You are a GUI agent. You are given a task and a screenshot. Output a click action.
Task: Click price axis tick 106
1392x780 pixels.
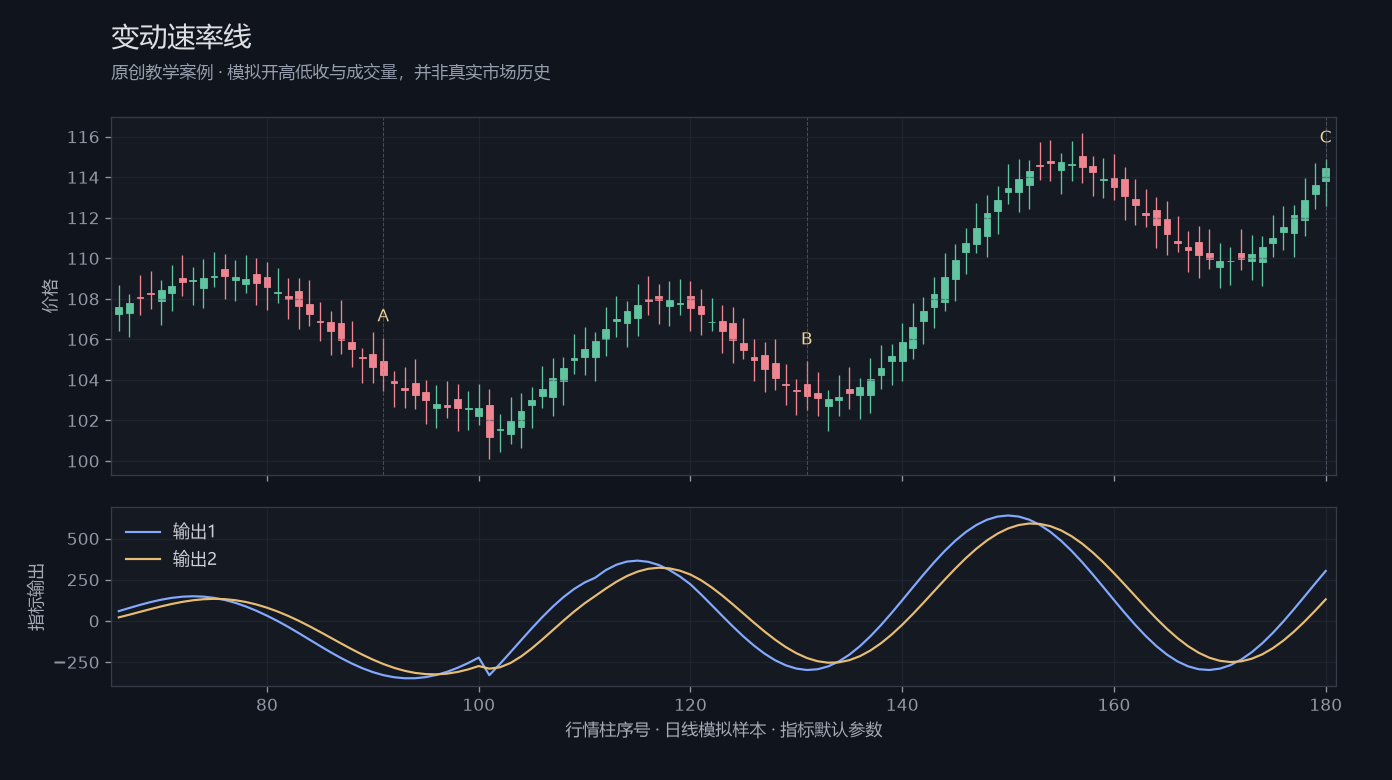(x=84, y=340)
